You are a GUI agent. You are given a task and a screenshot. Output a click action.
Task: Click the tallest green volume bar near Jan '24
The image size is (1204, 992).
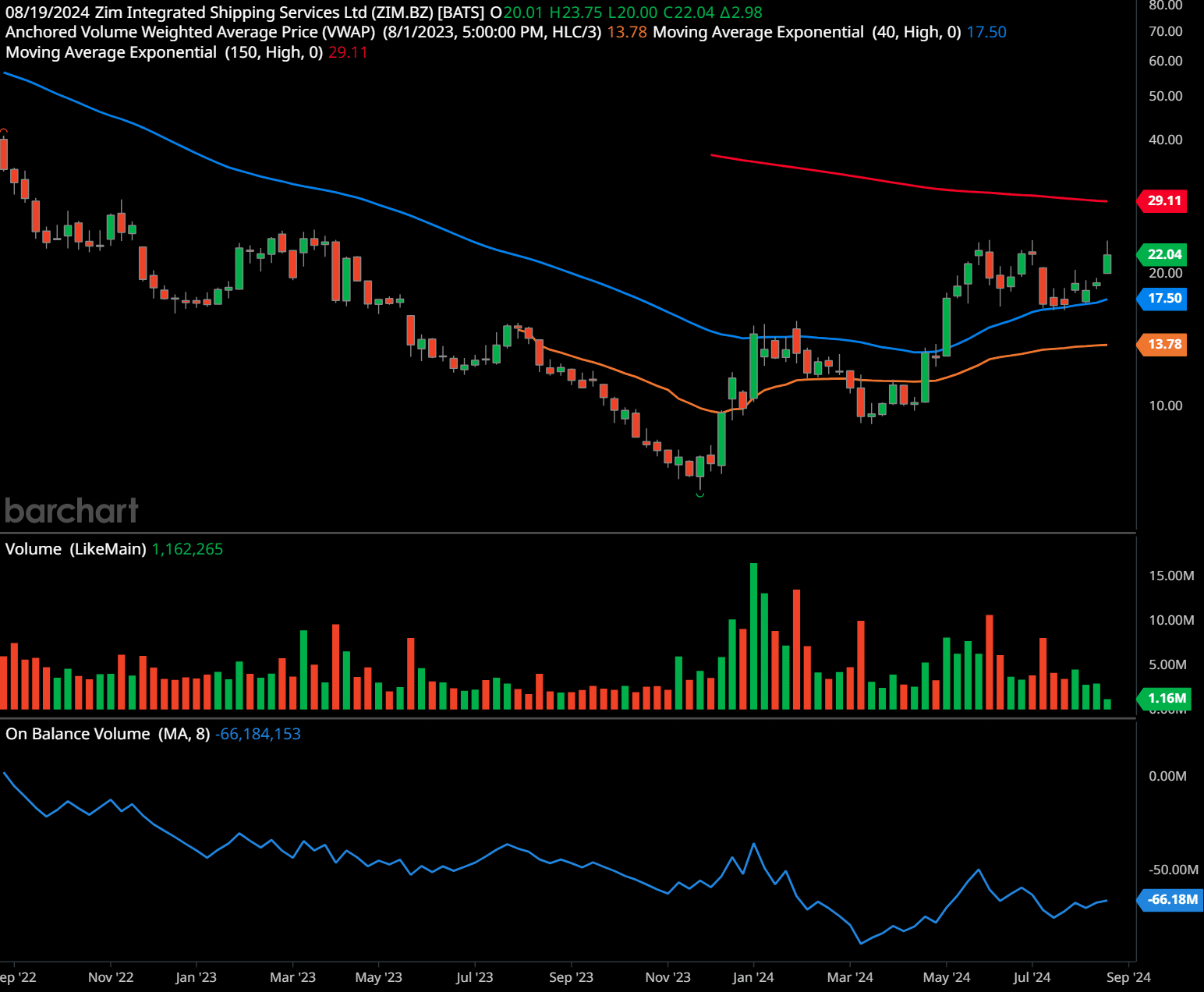(x=753, y=636)
